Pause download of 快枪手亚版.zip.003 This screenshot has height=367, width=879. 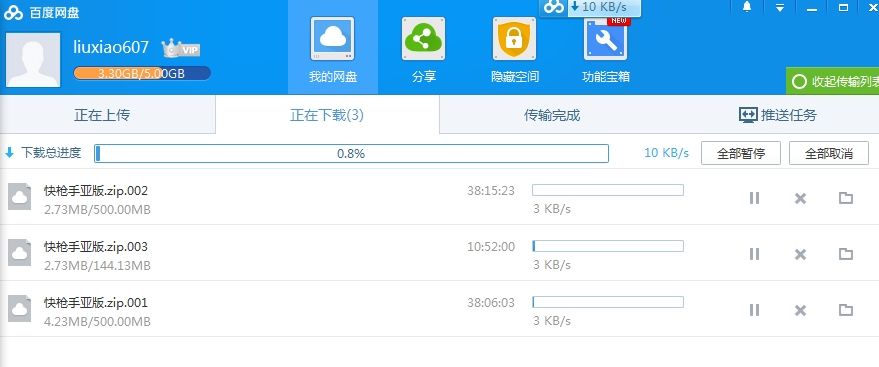(x=754, y=254)
